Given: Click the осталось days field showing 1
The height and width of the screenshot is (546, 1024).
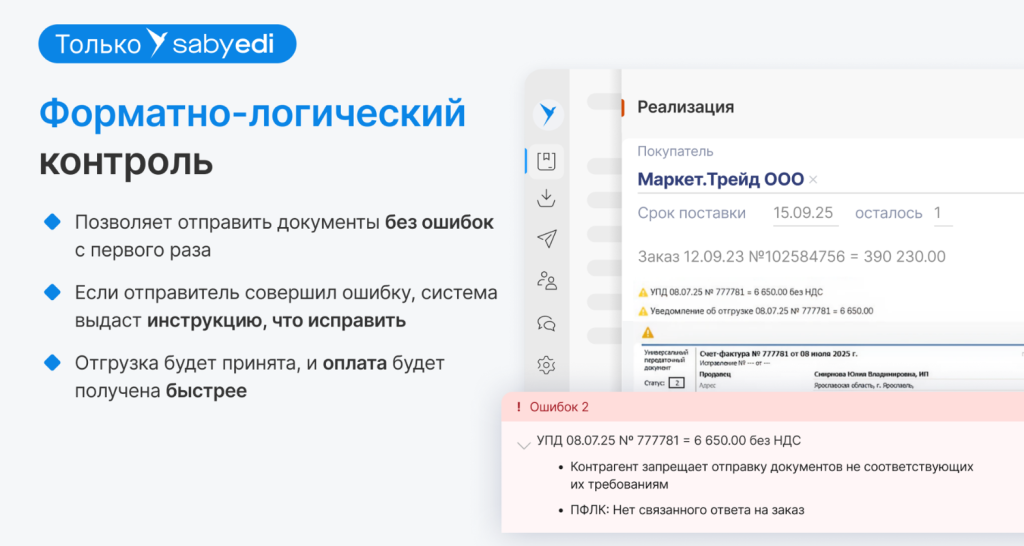Looking at the screenshot, I should (942, 214).
